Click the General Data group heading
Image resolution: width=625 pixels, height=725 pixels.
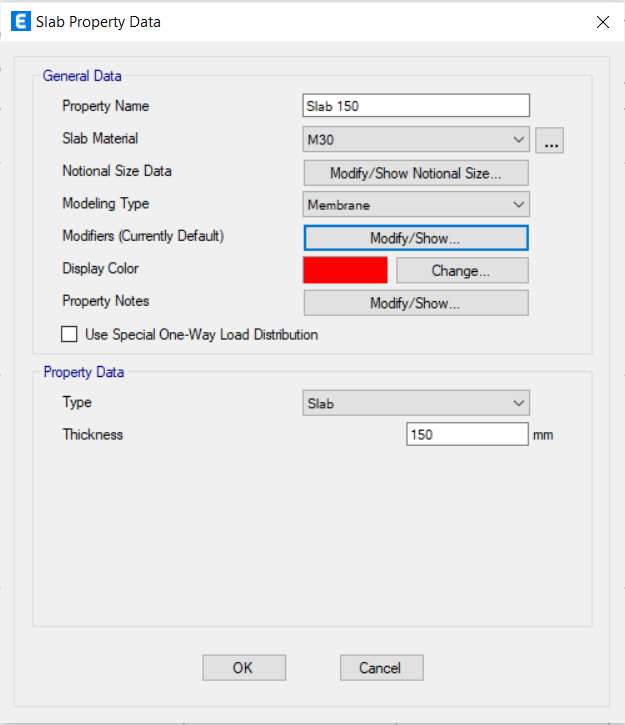tap(82, 76)
